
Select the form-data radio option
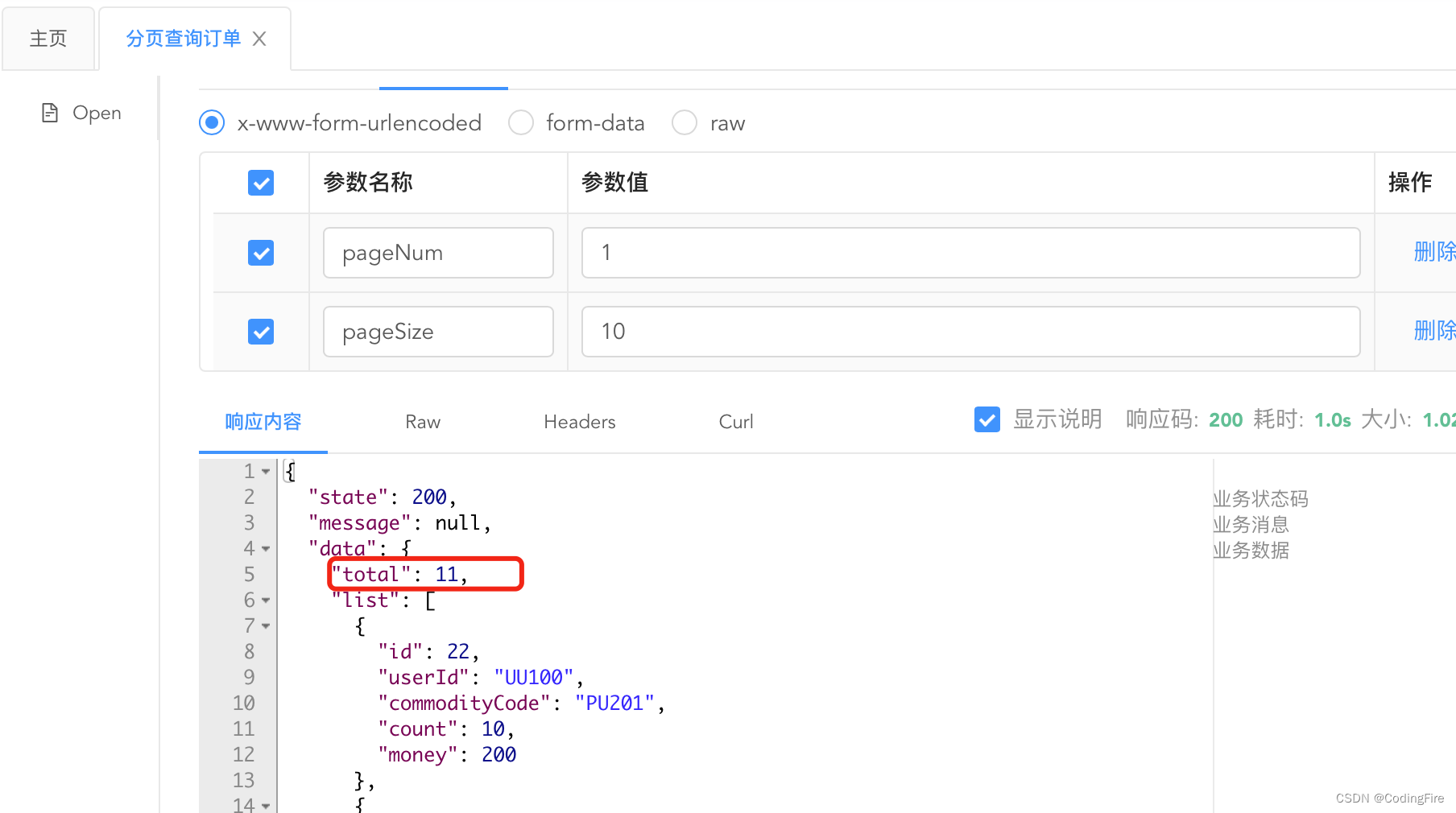point(521,122)
